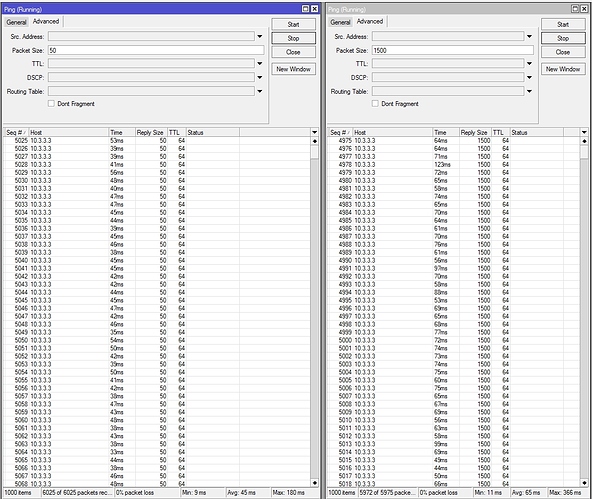Click Start in the right ping window
592x499 pixels.
(563, 25)
